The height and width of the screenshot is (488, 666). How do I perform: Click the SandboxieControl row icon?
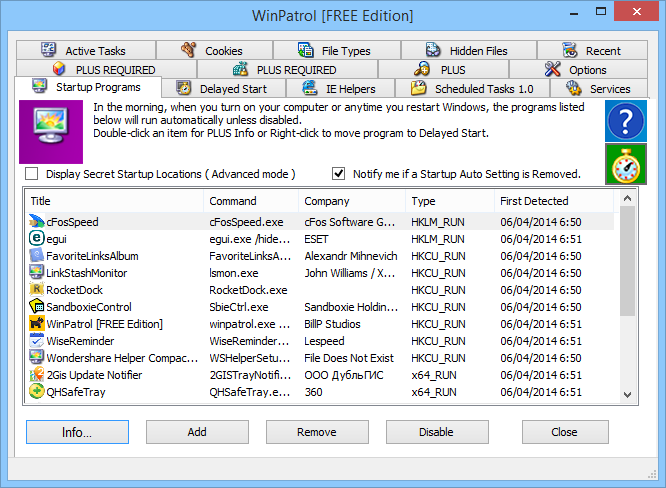pos(37,306)
